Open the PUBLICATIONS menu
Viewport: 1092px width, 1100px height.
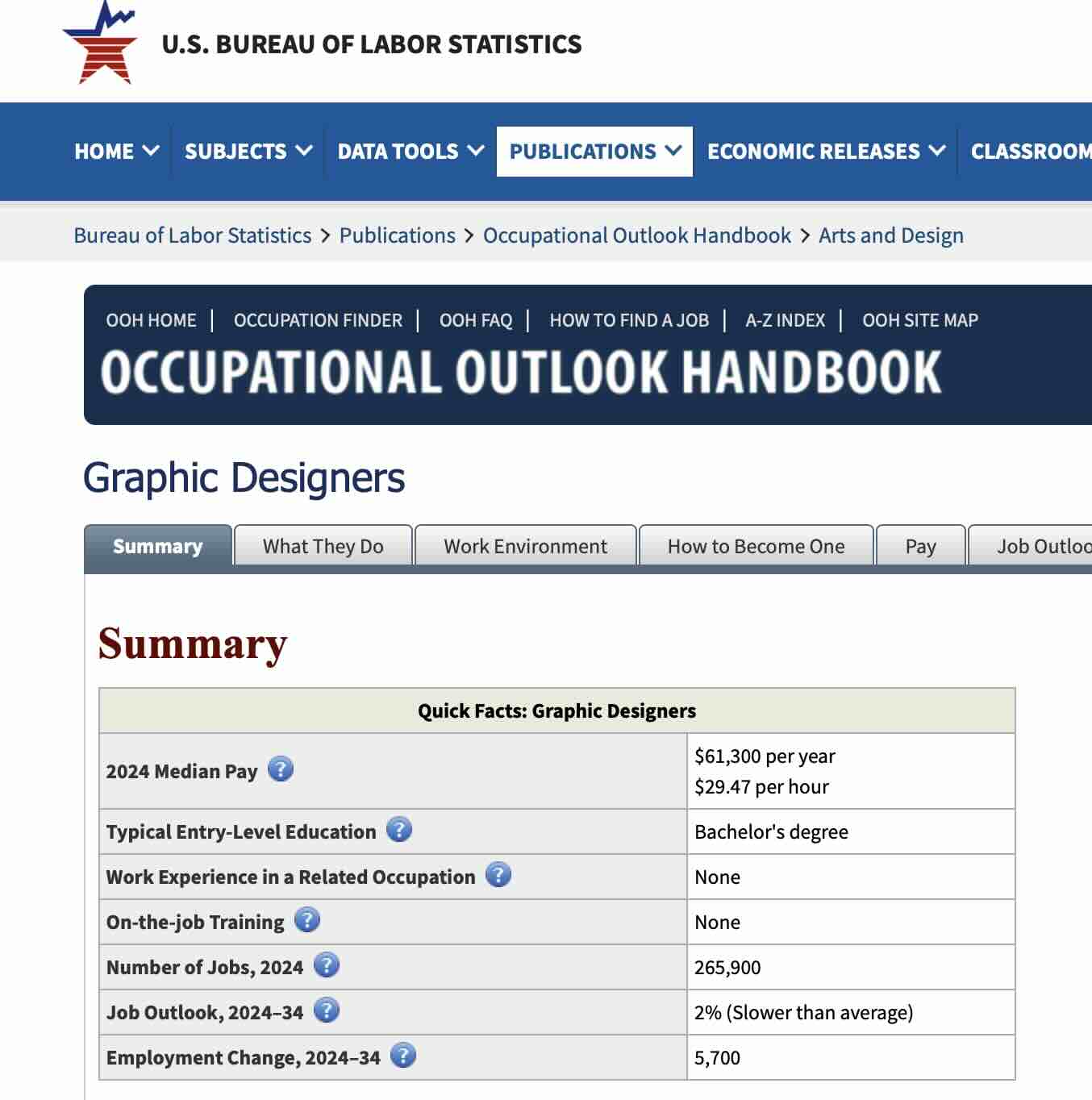click(594, 151)
